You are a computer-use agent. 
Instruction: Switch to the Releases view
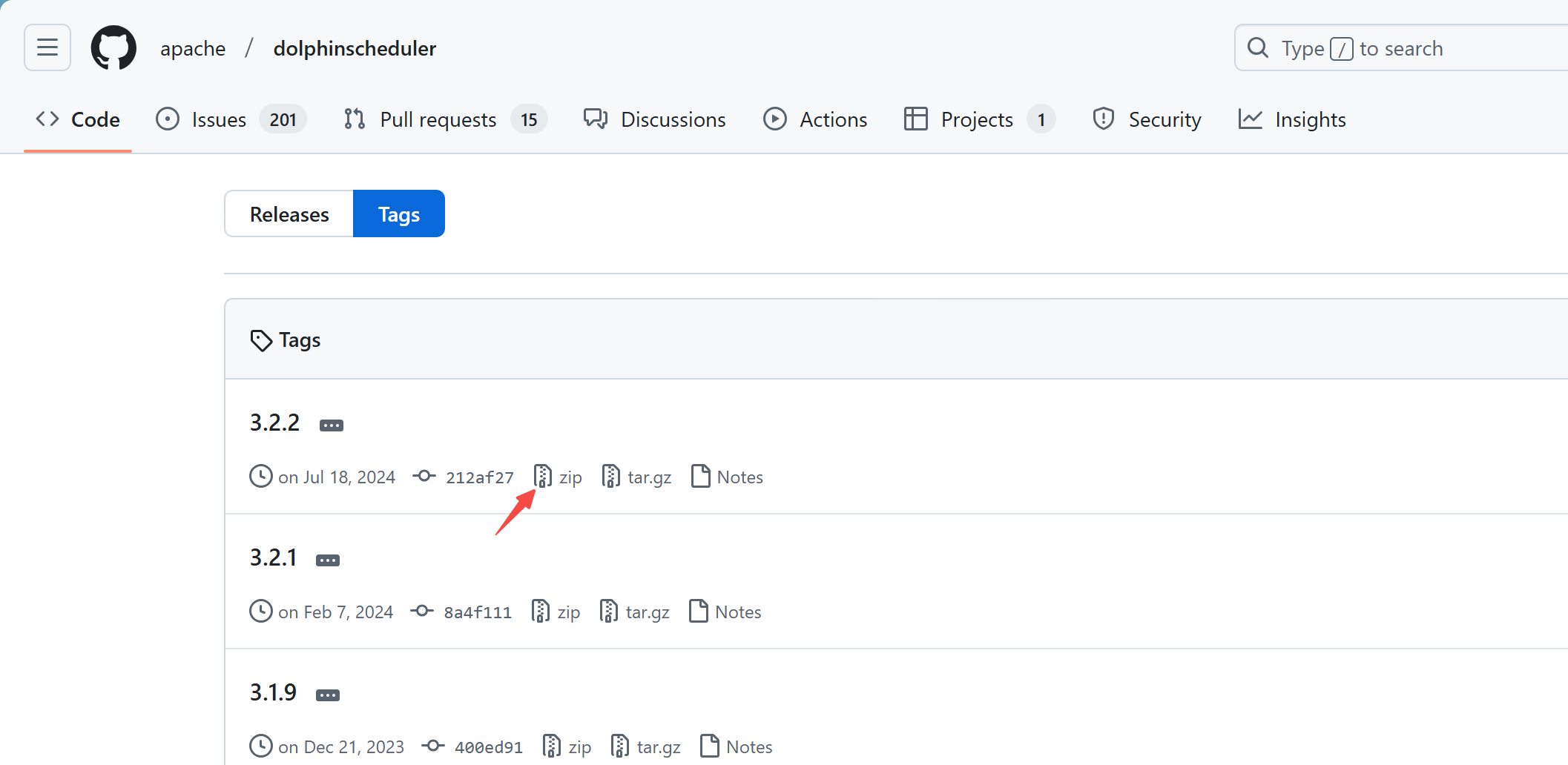[289, 214]
